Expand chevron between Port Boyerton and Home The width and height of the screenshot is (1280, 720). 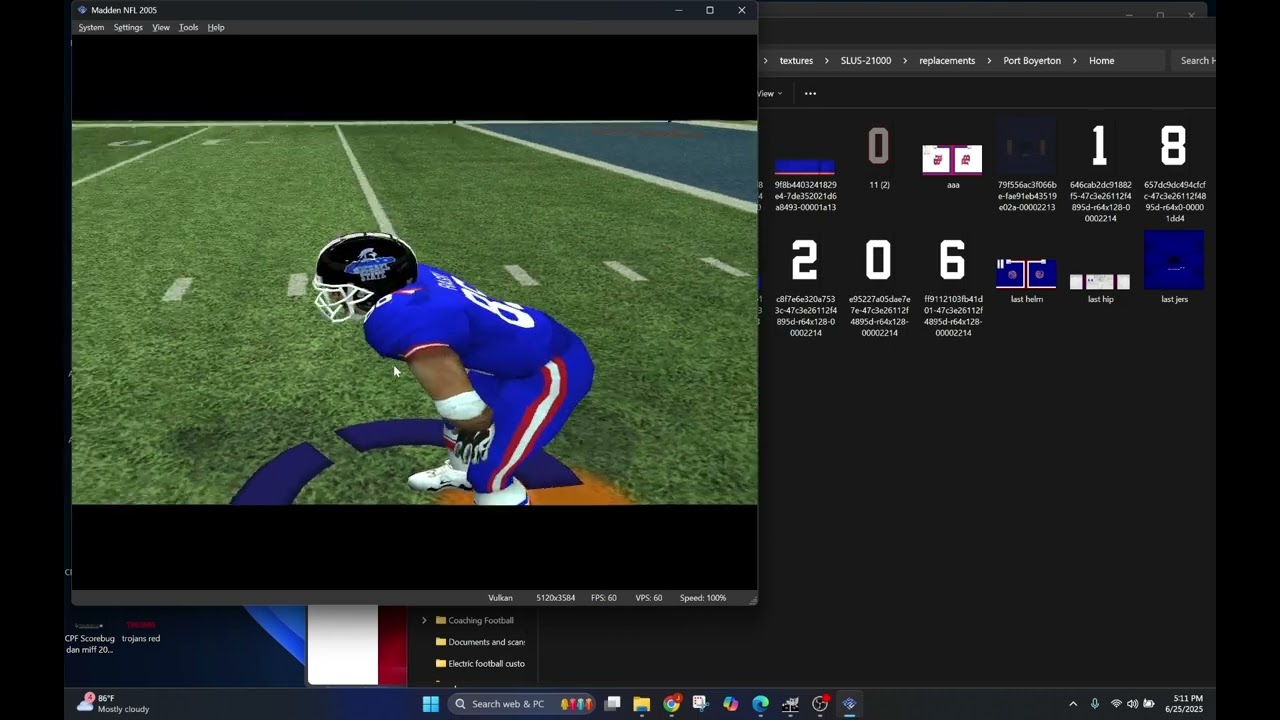pos(1075,61)
